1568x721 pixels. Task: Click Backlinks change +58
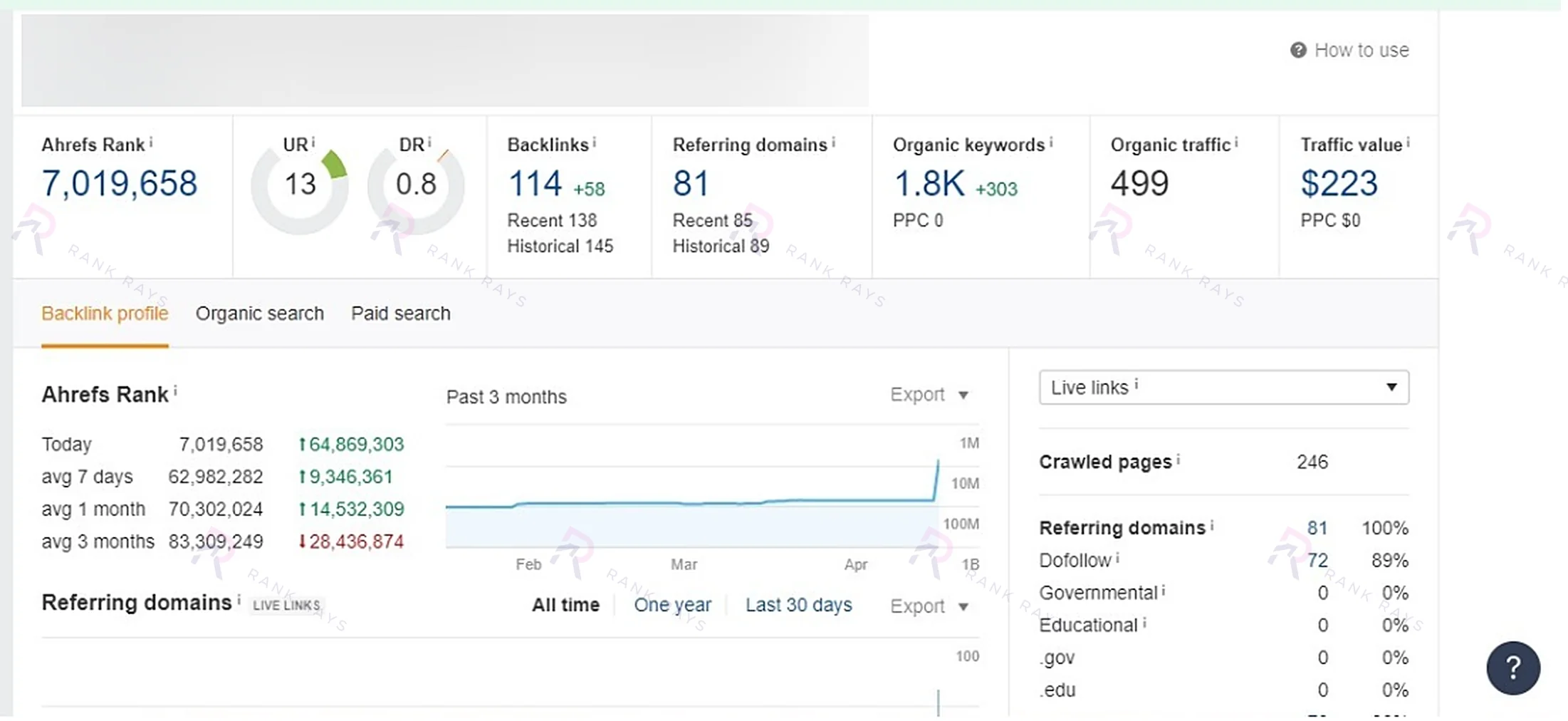tap(589, 190)
